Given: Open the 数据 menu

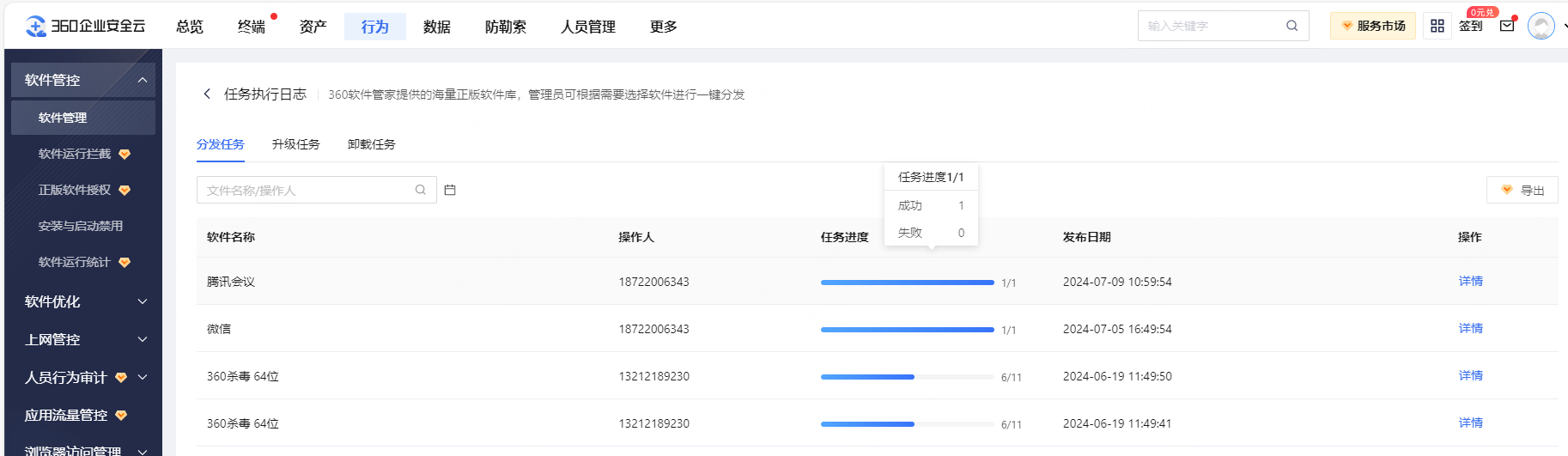Looking at the screenshot, I should 437,27.
